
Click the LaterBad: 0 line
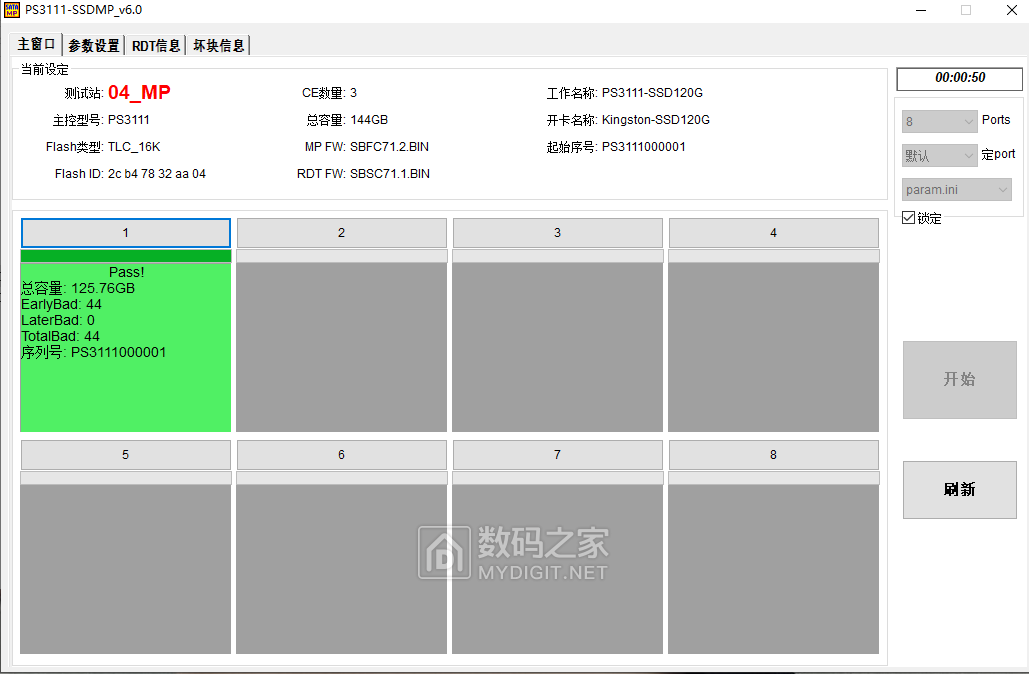click(58, 320)
